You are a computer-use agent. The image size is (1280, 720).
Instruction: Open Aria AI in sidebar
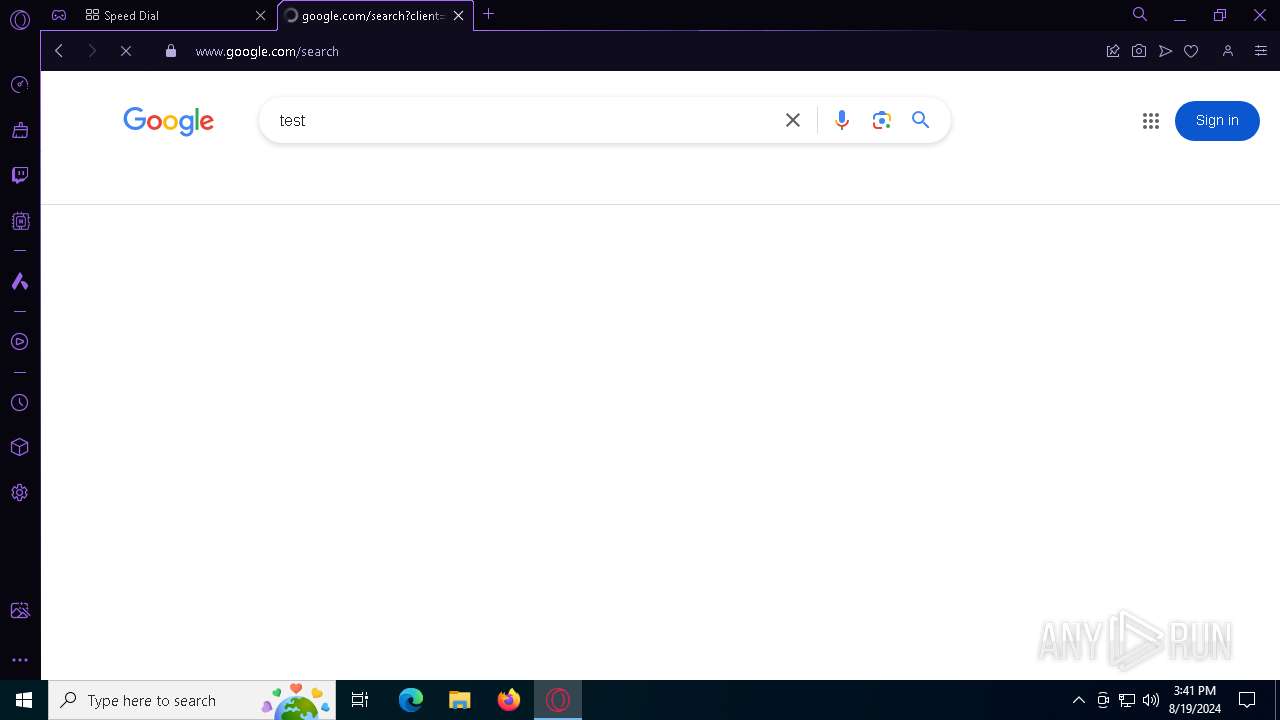(x=20, y=282)
